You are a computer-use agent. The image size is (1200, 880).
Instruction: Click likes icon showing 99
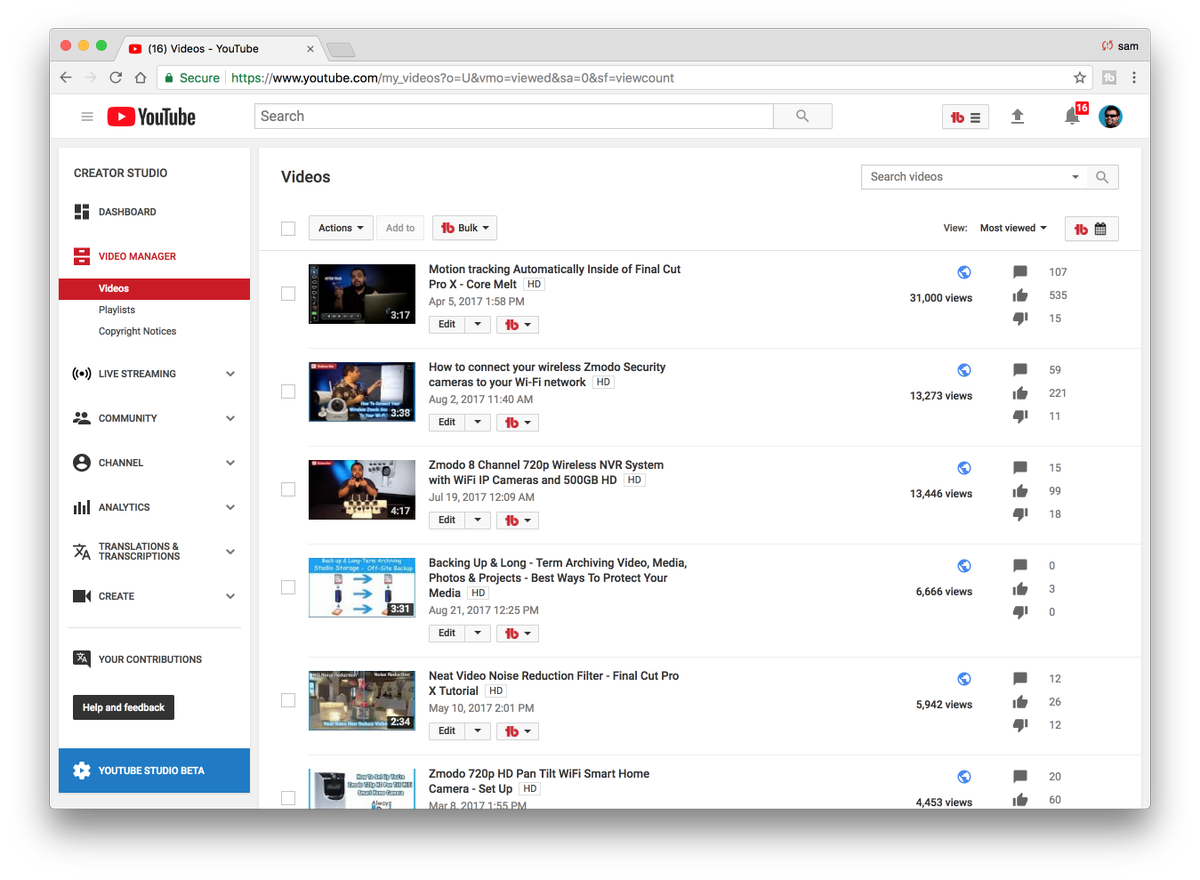point(1020,491)
